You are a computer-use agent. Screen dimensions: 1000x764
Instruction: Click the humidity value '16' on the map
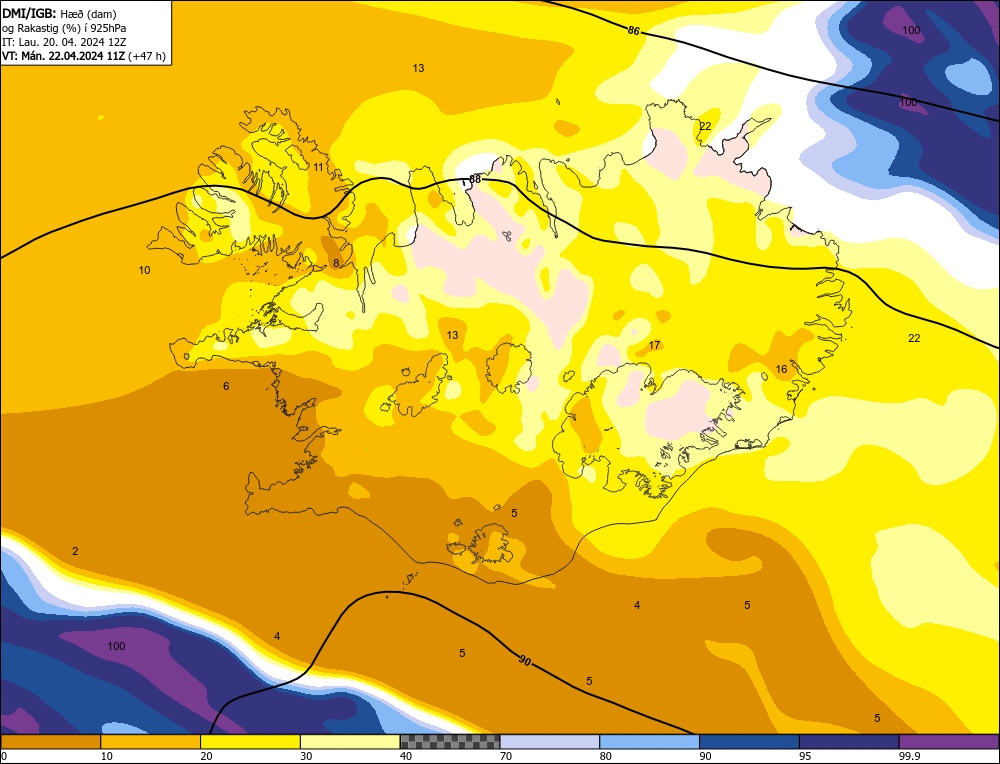tap(781, 369)
